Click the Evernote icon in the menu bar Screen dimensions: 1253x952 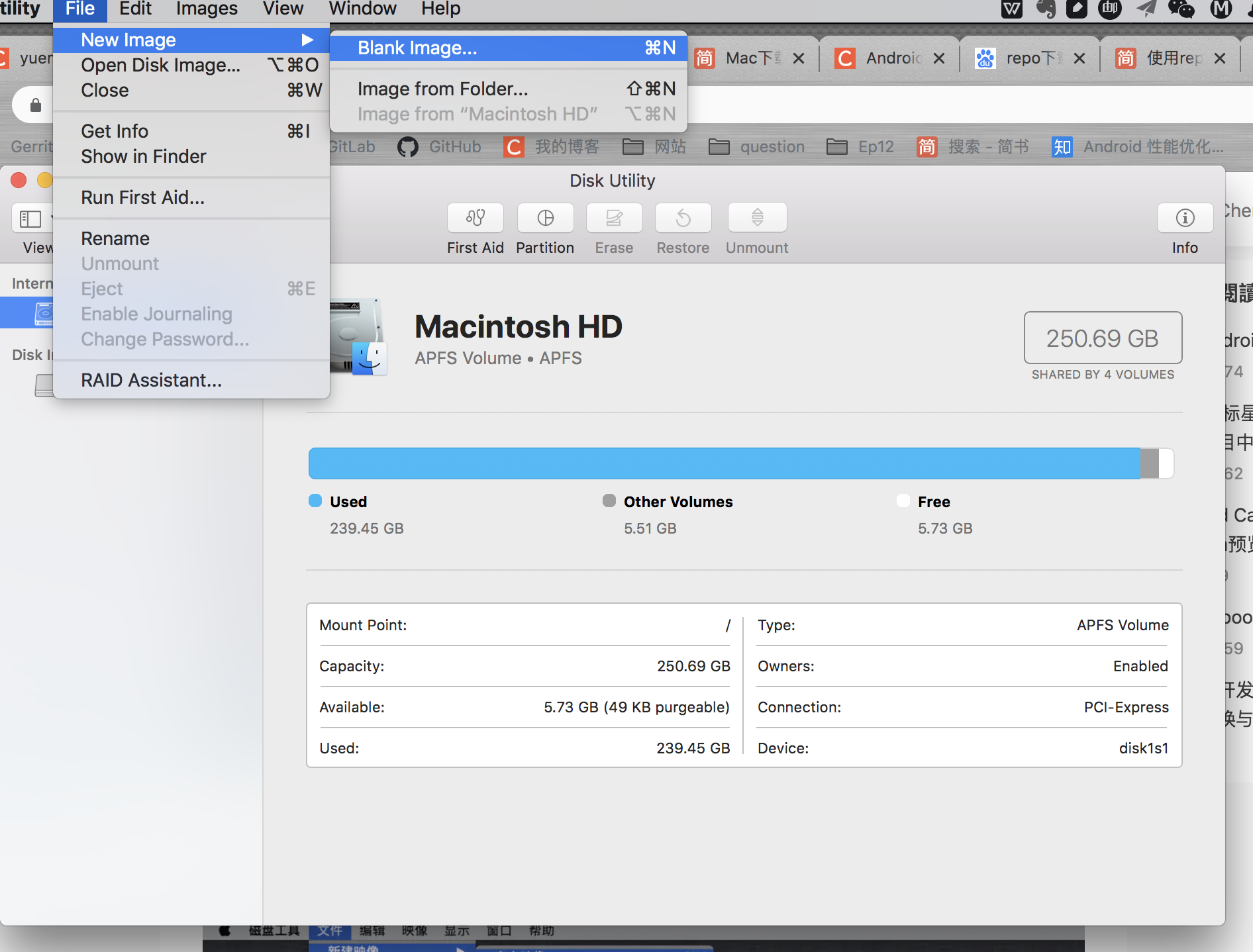tap(1046, 9)
